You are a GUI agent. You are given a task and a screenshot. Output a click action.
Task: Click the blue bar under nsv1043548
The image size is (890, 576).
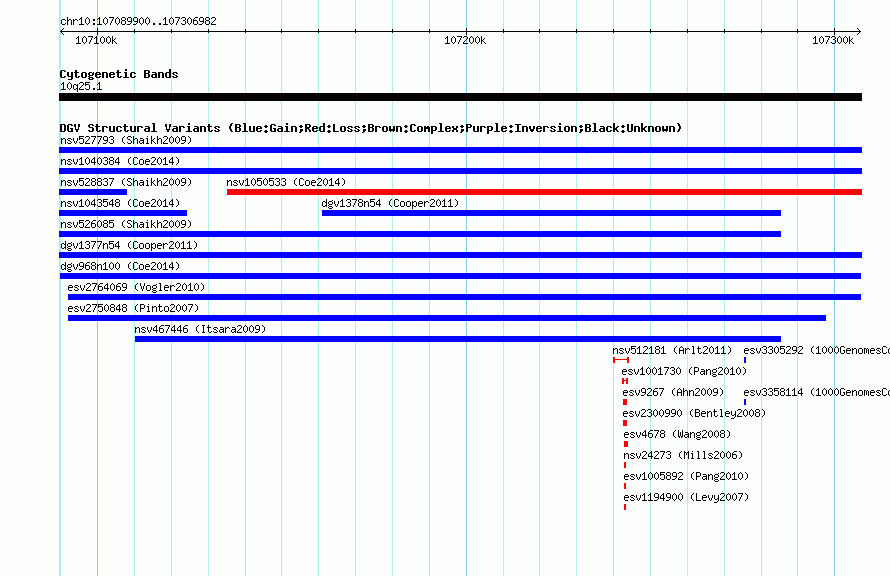point(123,213)
